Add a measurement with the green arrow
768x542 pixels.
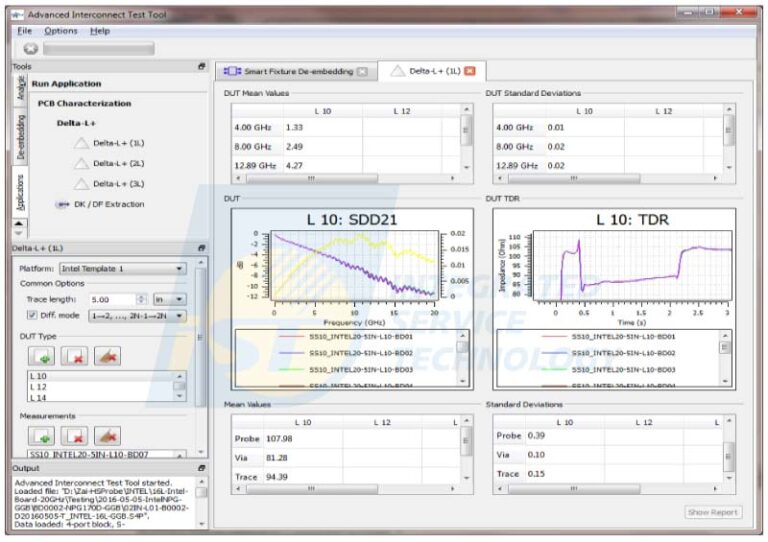[x=42, y=436]
